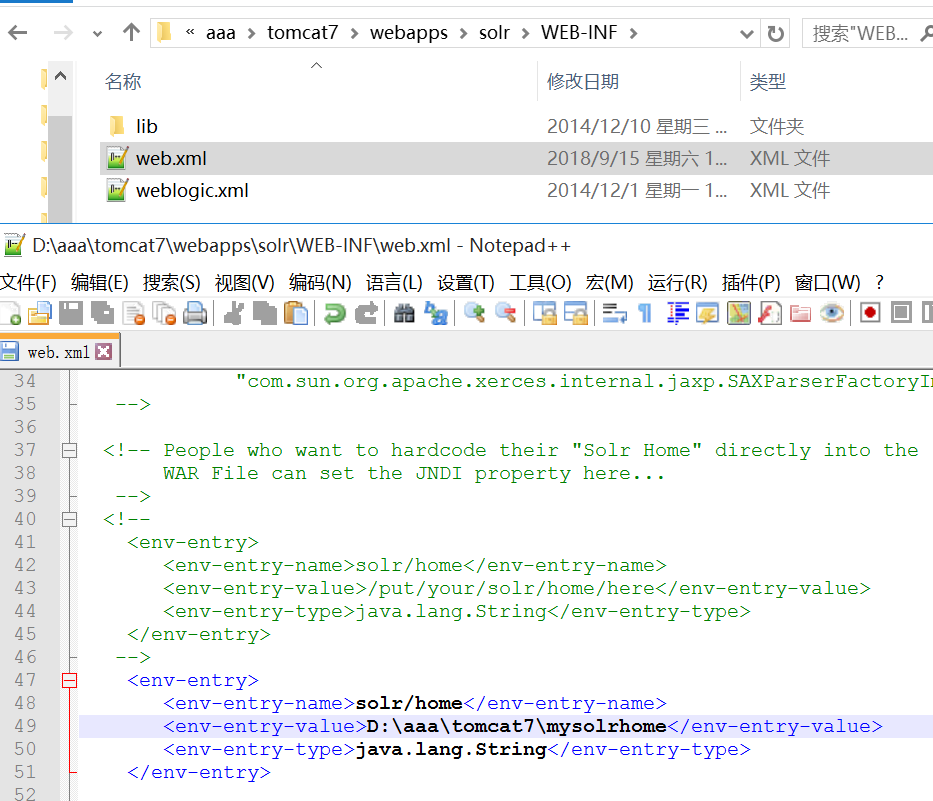Open the 编辑(E) menu
This screenshot has height=801, width=933.
(99, 282)
